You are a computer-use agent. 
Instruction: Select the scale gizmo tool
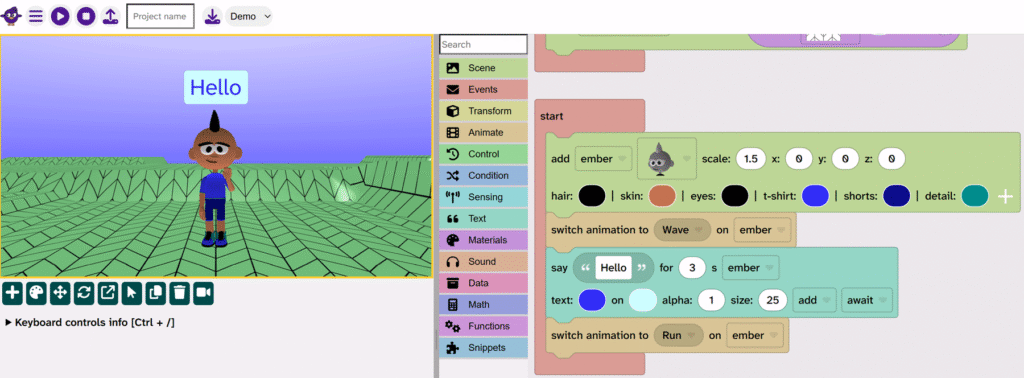click(x=108, y=293)
